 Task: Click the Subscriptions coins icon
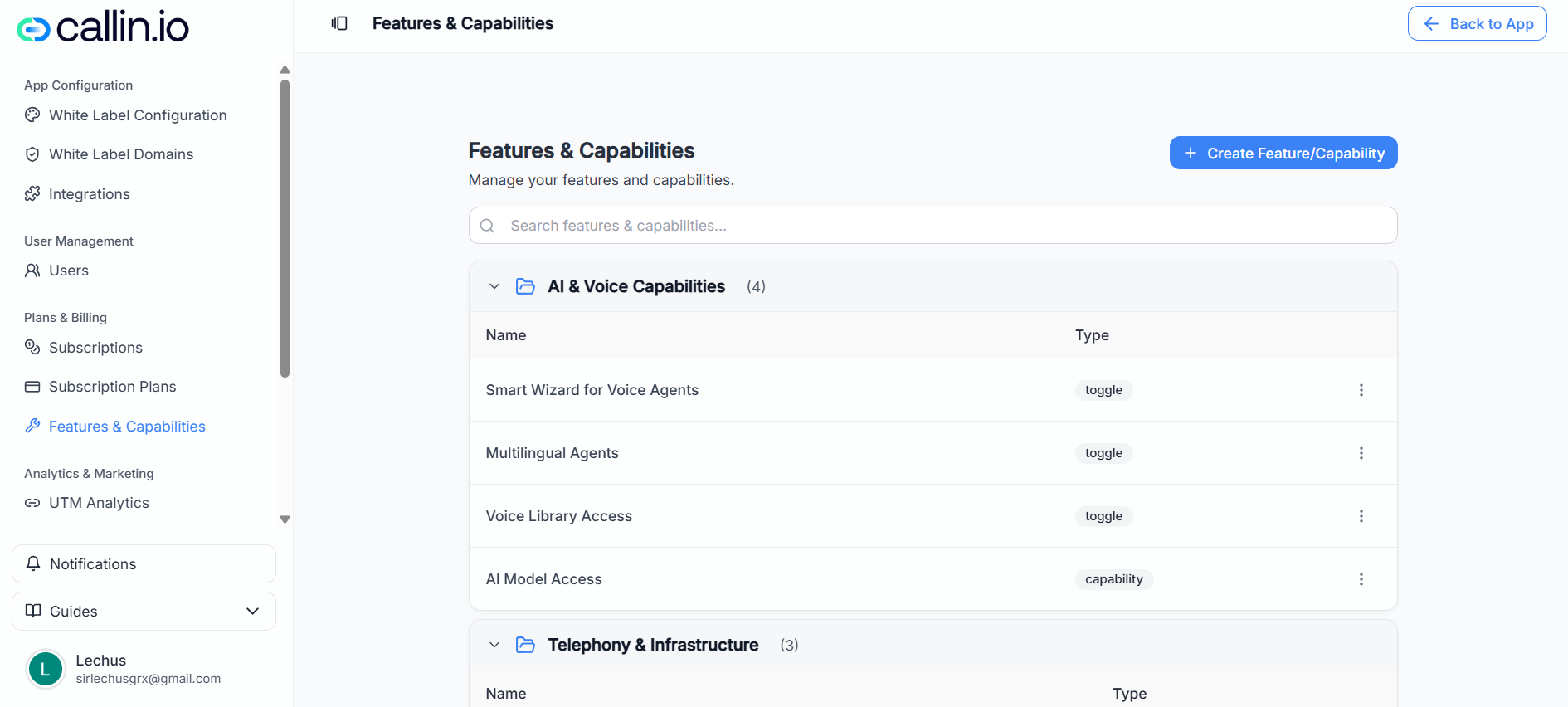point(32,348)
